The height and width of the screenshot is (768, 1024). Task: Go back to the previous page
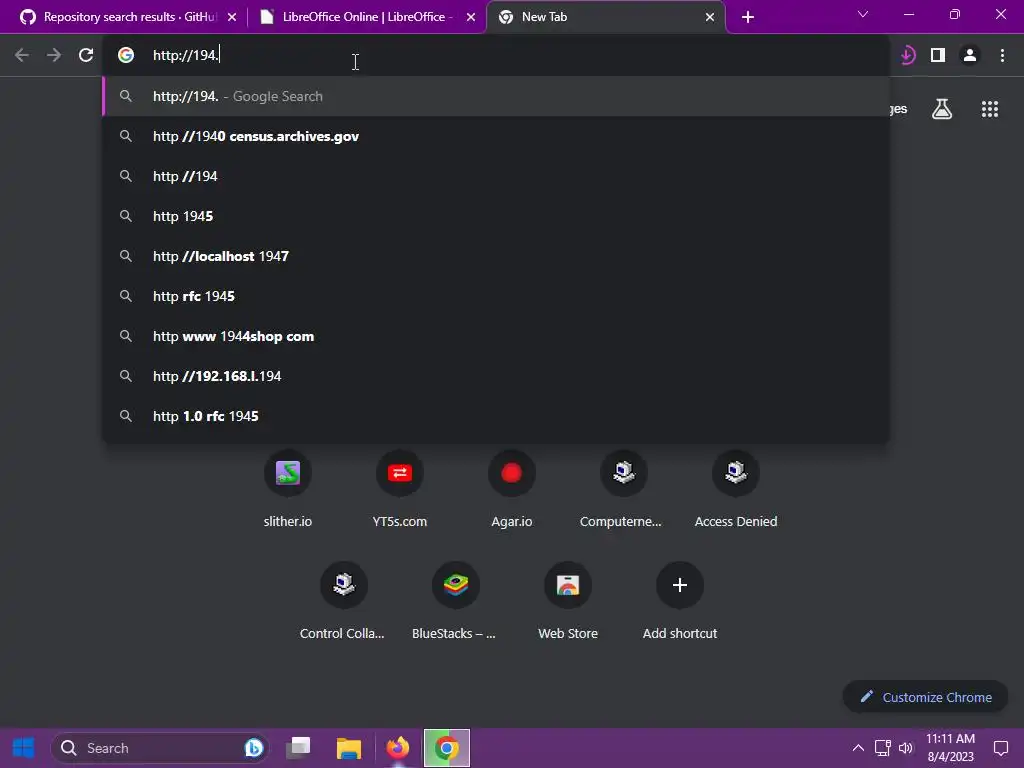click(x=22, y=55)
